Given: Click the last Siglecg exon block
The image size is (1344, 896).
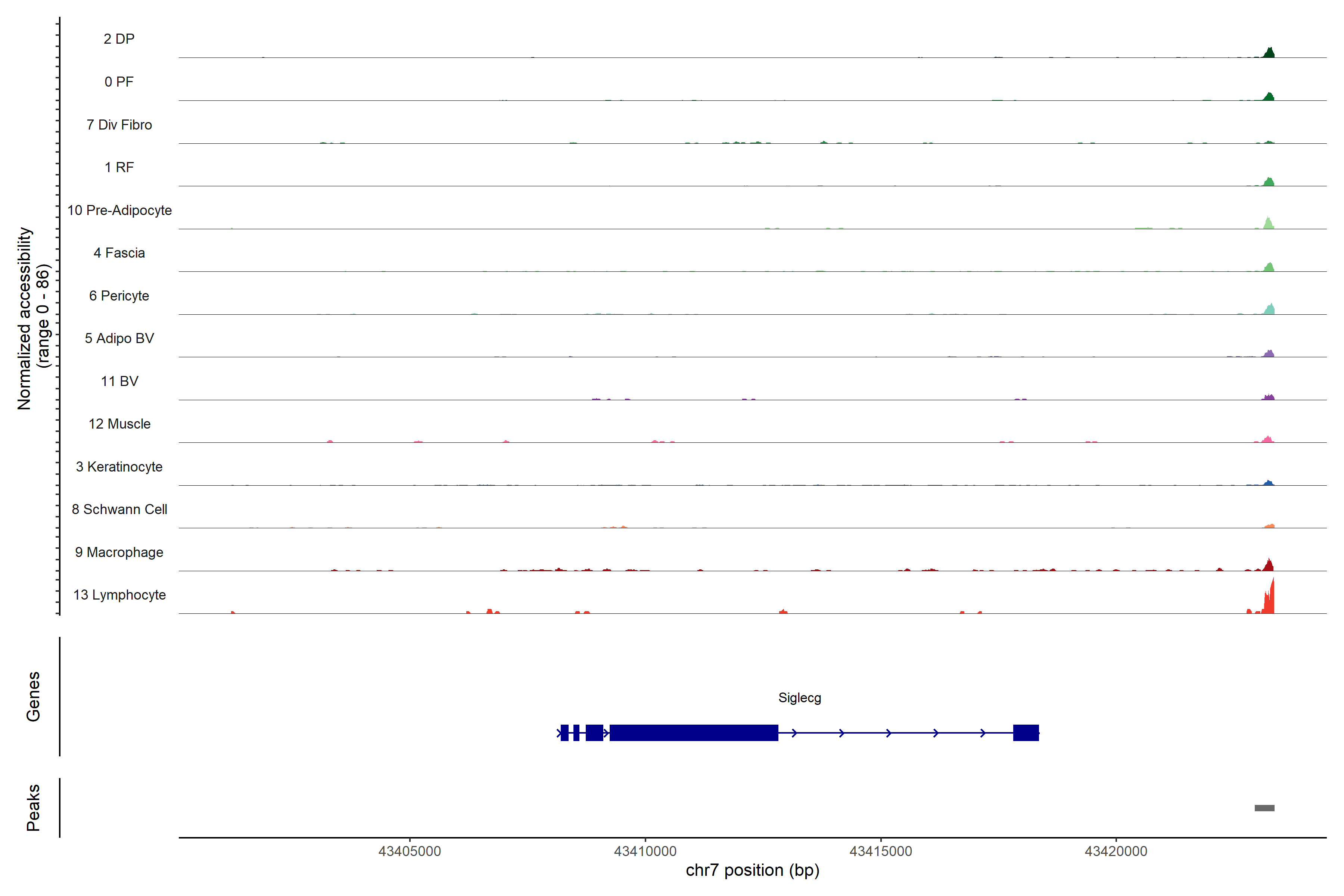Looking at the screenshot, I should pos(1026,732).
